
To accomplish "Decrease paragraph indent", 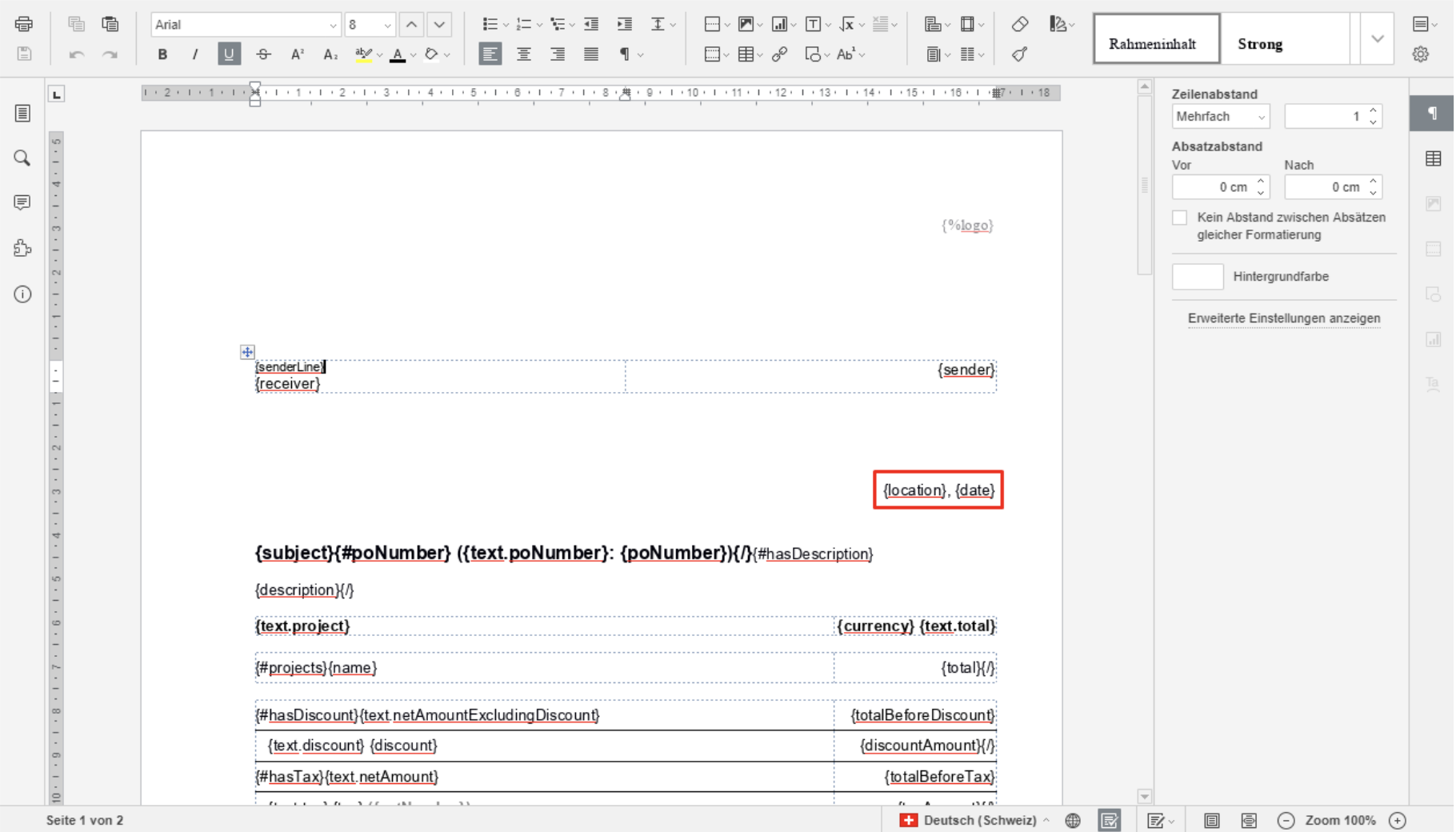I will [x=591, y=25].
